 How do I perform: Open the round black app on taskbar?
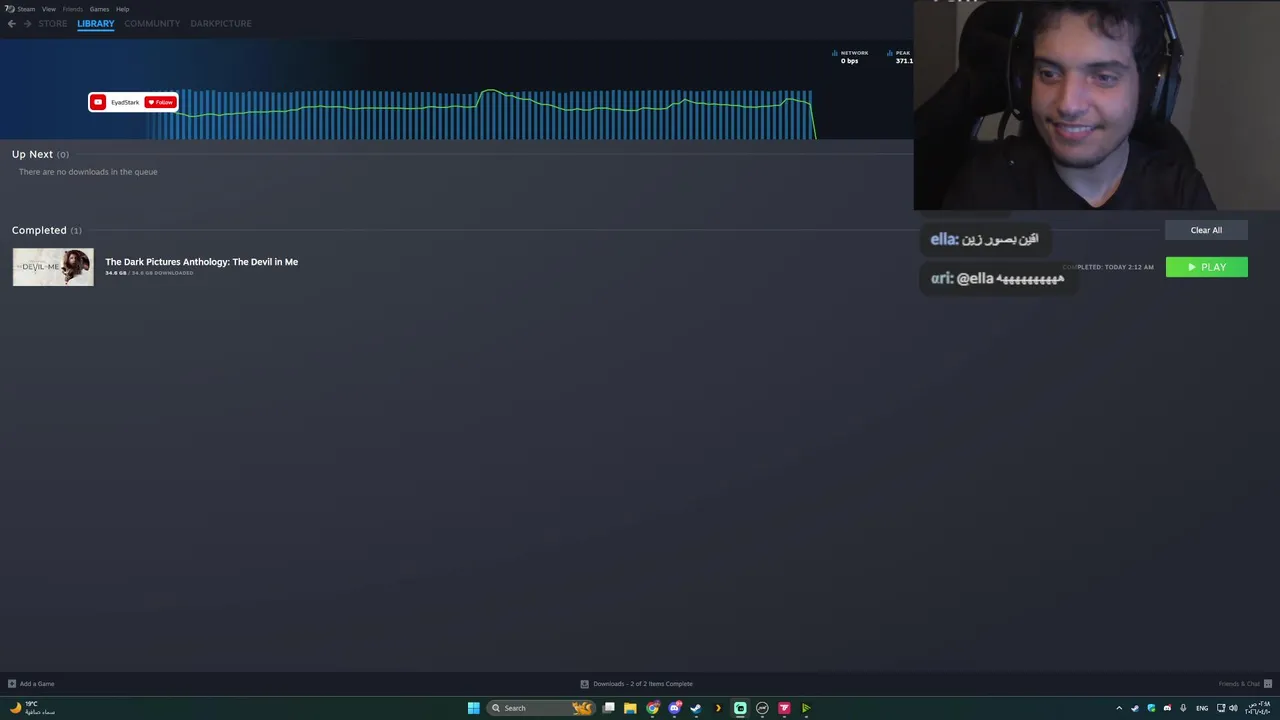coord(762,708)
